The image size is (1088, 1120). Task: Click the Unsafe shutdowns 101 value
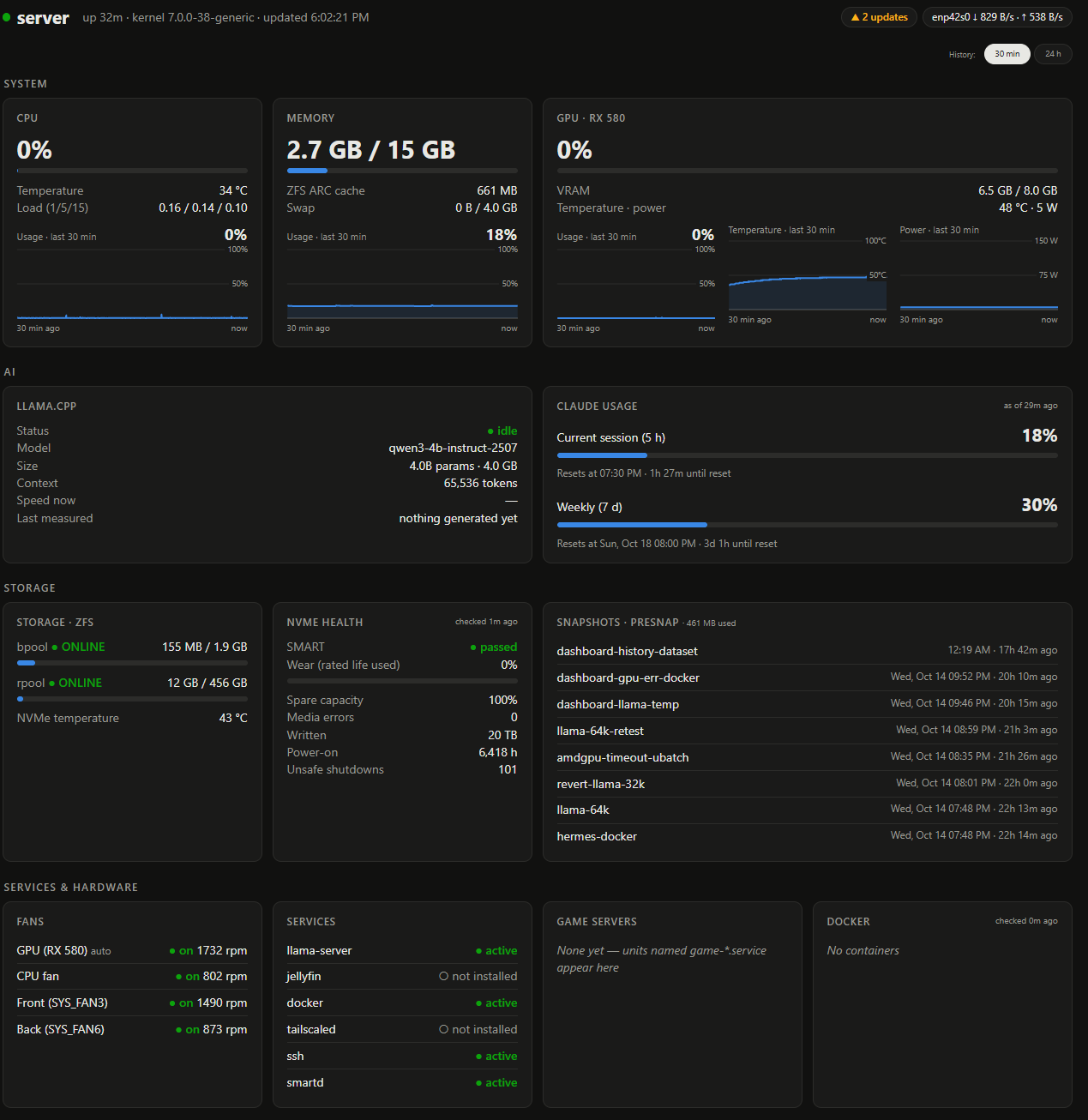(508, 770)
